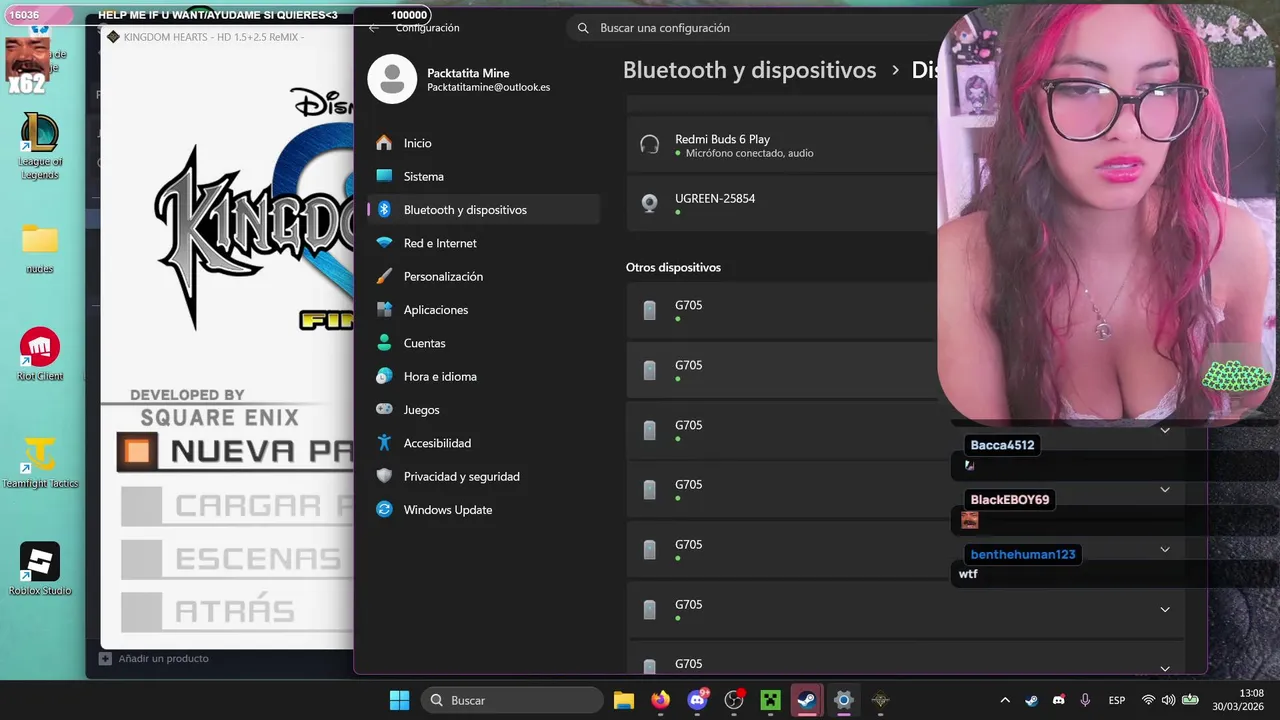This screenshot has width=1280, height=720.
Task: Click the Packtatitamine@outlook.es email text
Action: 488,88
